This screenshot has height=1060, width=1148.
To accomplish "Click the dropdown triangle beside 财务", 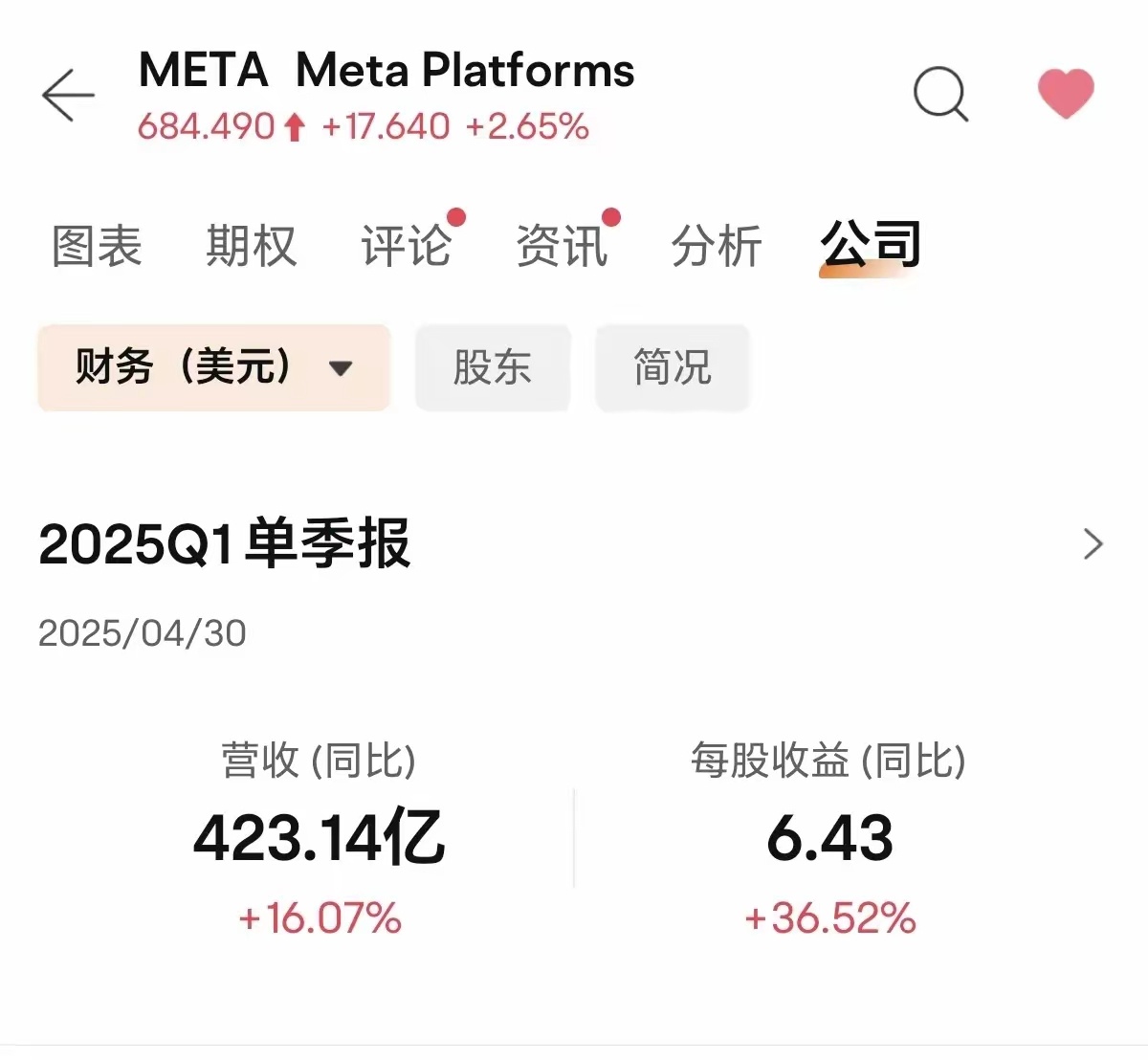I will point(341,368).
